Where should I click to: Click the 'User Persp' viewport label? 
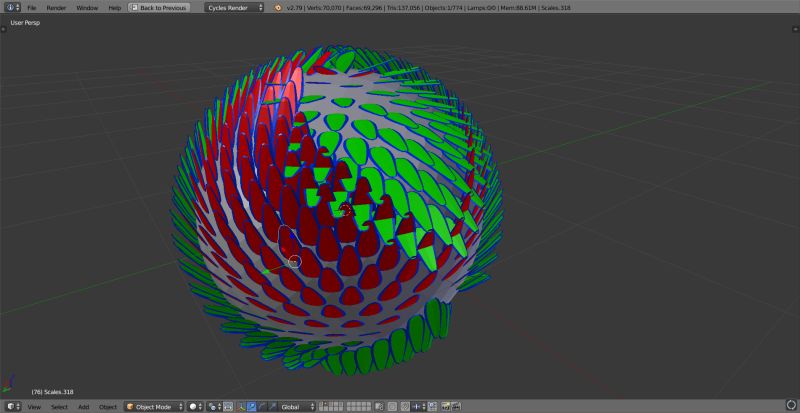25,22
